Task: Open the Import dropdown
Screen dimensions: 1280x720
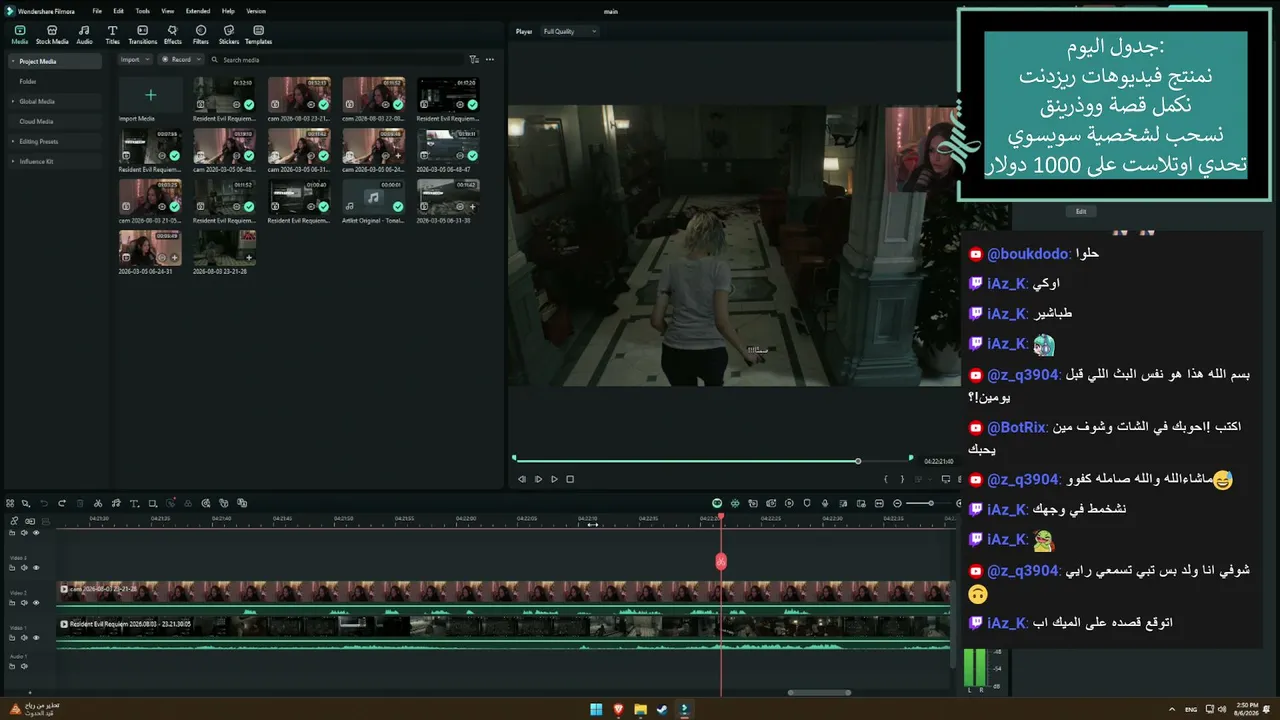Action: click(x=135, y=60)
